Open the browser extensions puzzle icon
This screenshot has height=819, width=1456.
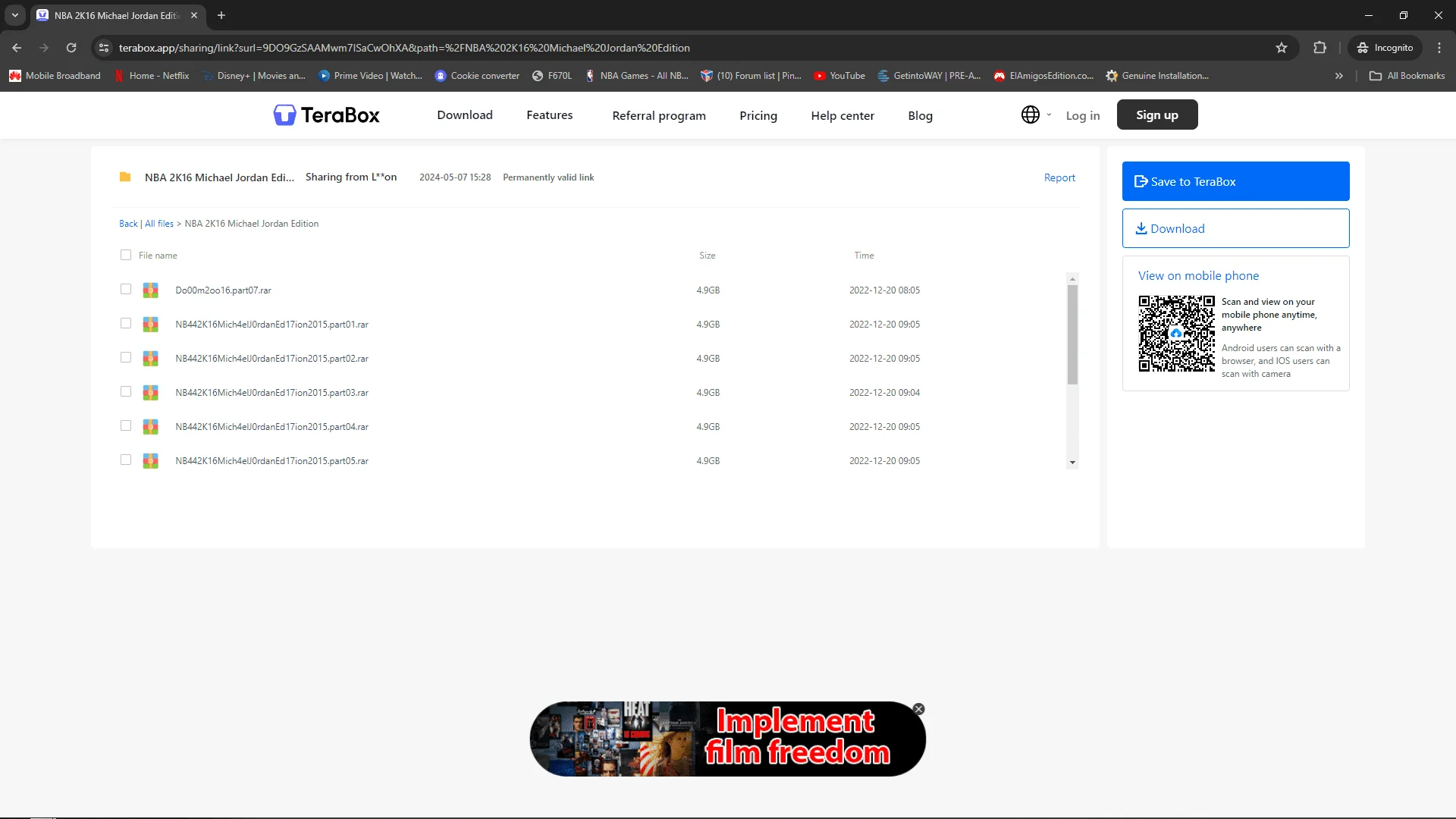point(1319,48)
